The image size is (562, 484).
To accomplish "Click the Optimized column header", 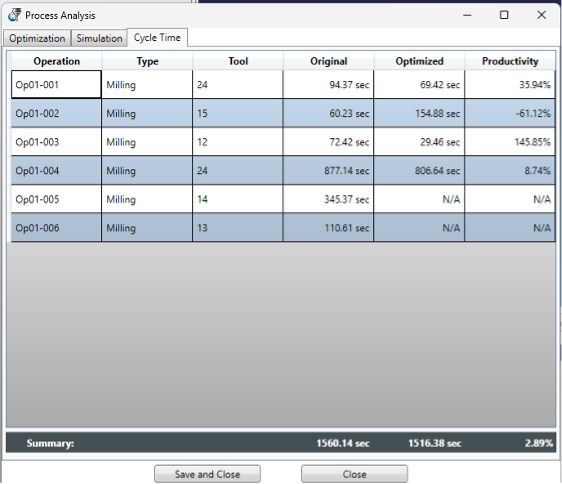I will tap(419, 61).
